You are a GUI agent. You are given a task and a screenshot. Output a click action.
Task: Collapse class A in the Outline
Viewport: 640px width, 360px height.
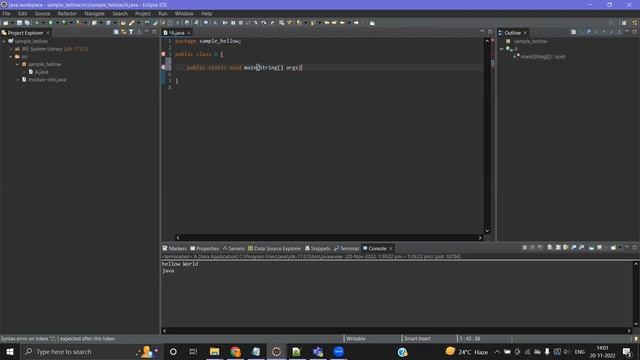click(x=502, y=49)
